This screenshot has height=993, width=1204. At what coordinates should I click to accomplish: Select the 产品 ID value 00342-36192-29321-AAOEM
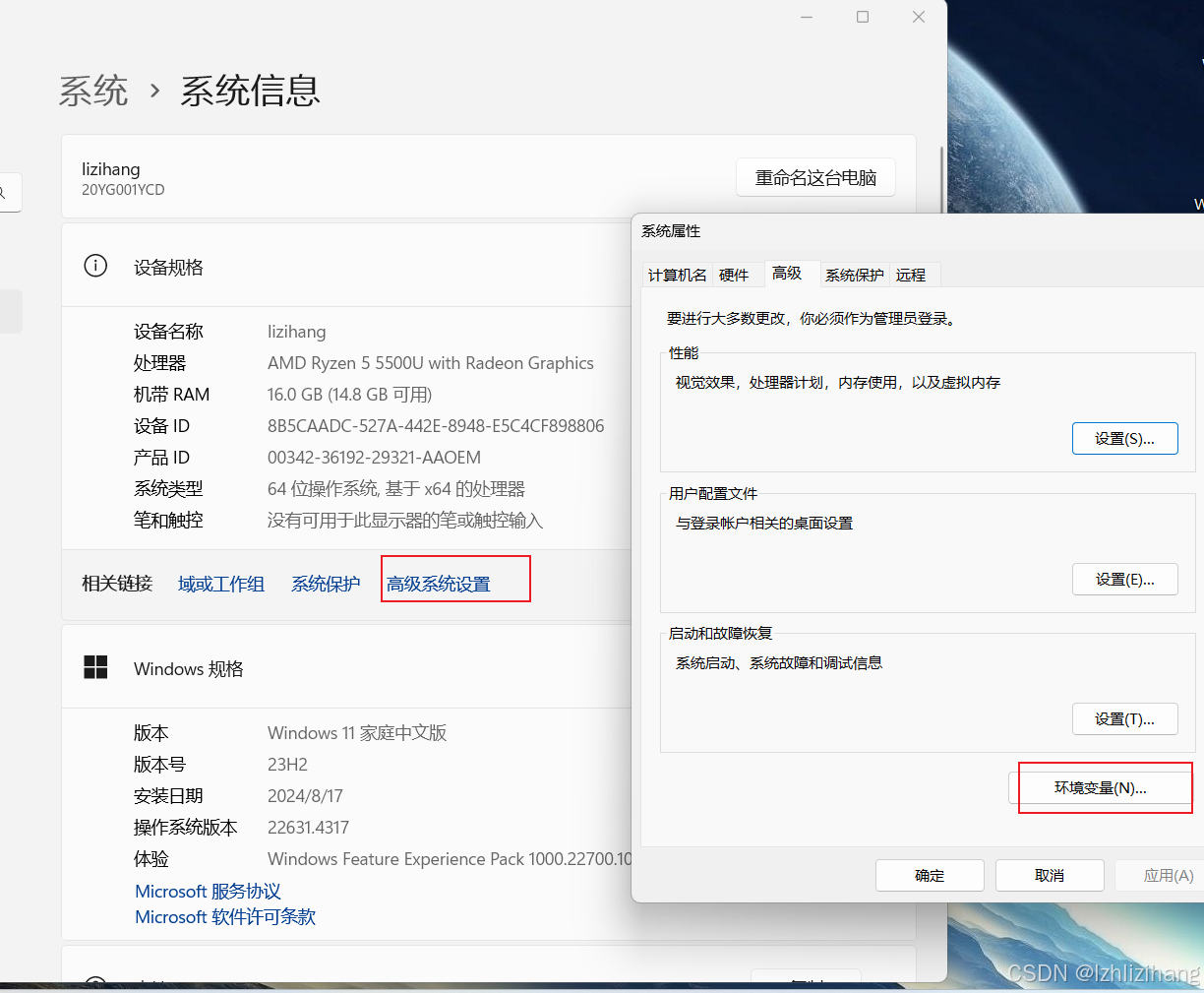pyautogui.click(x=374, y=458)
